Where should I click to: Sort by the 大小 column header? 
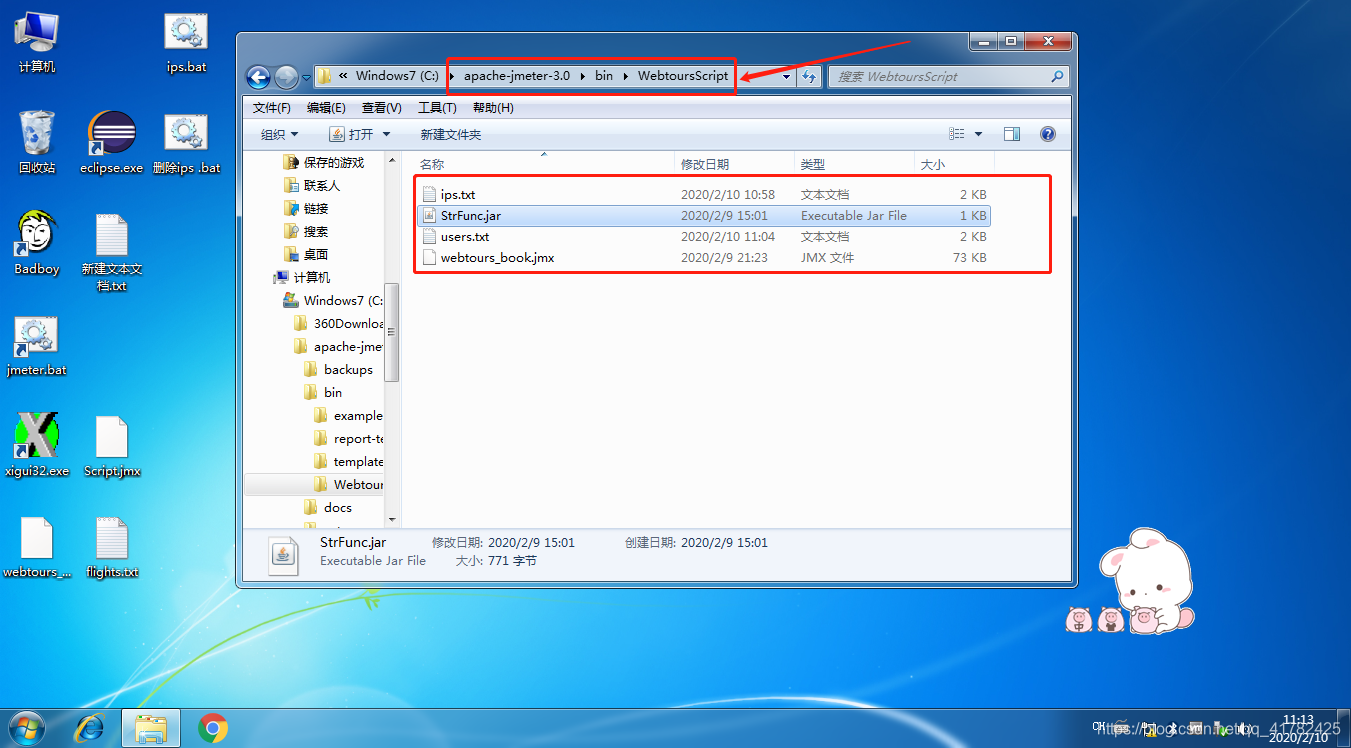pyautogui.click(x=954, y=164)
